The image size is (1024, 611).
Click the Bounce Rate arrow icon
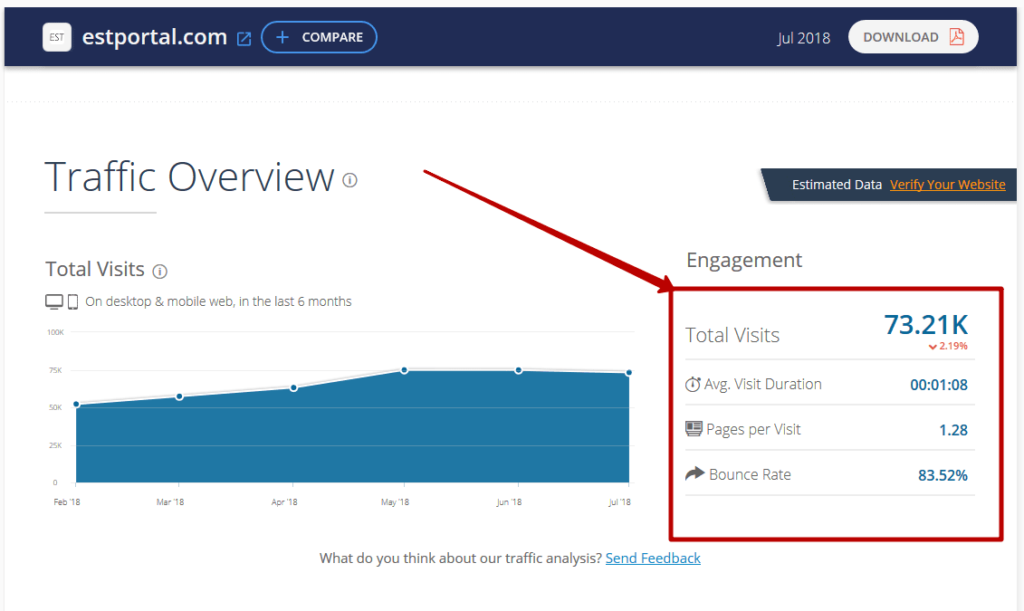[694, 474]
